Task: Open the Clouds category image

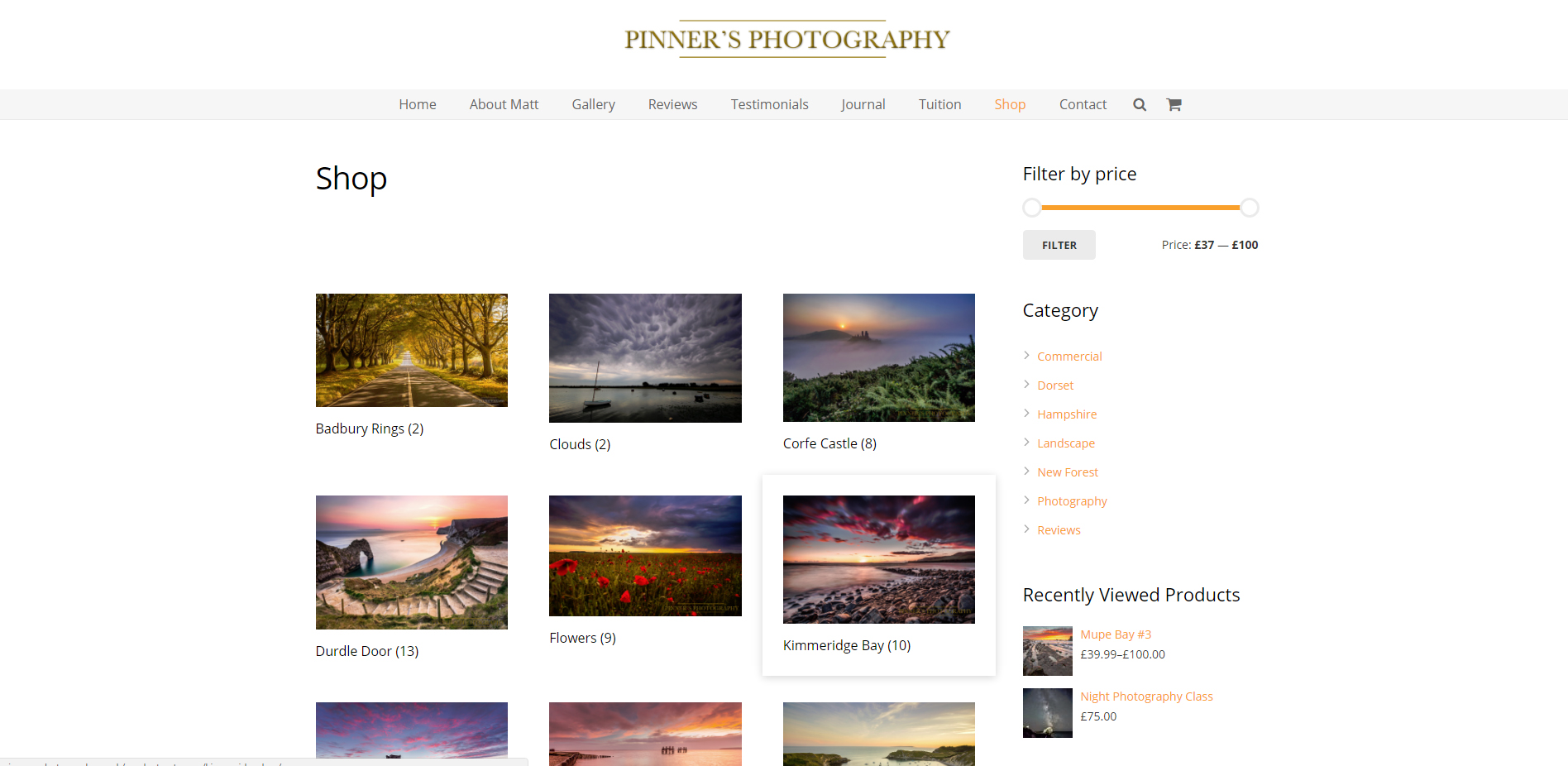Action: (645, 358)
